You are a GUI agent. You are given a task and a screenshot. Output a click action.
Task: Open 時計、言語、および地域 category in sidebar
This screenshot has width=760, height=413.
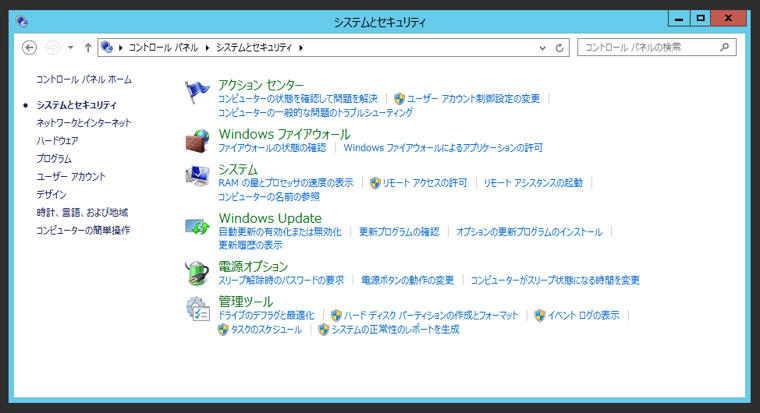tap(82, 212)
